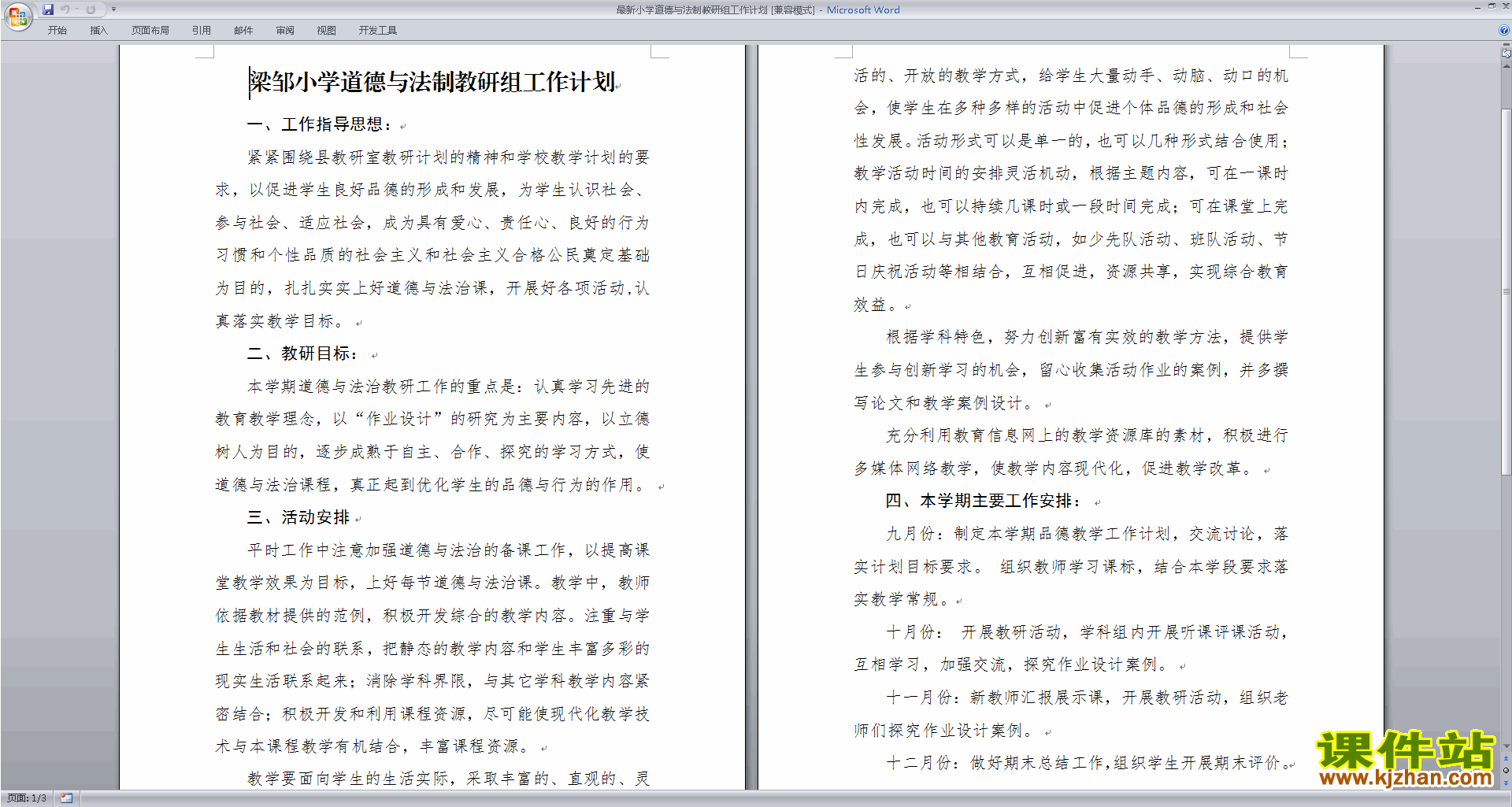Open Microsoft Word help
The image size is (1512, 807).
(1504, 31)
